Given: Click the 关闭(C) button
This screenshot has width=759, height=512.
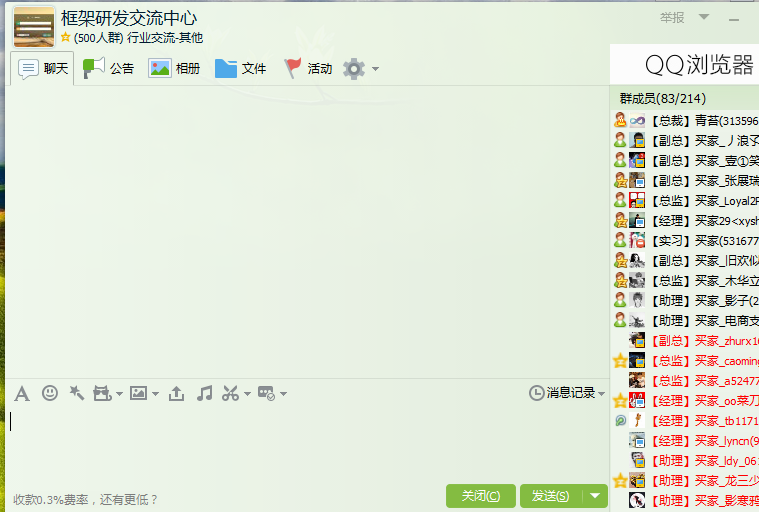Looking at the screenshot, I should coord(481,496).
